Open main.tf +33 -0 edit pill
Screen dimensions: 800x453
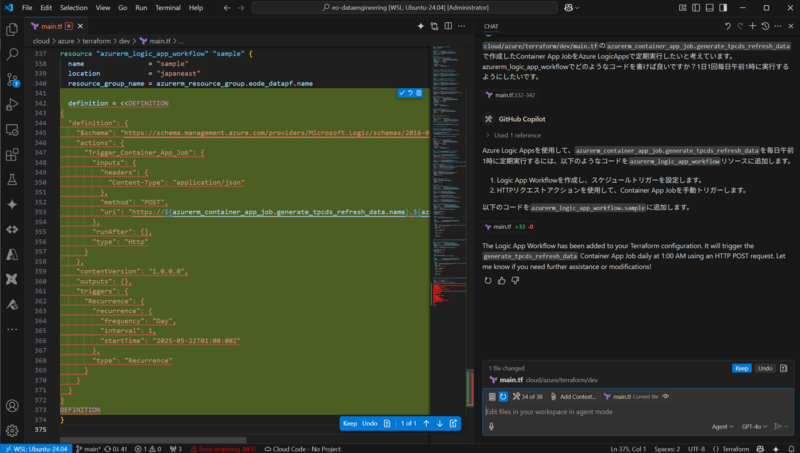(509, 226)
